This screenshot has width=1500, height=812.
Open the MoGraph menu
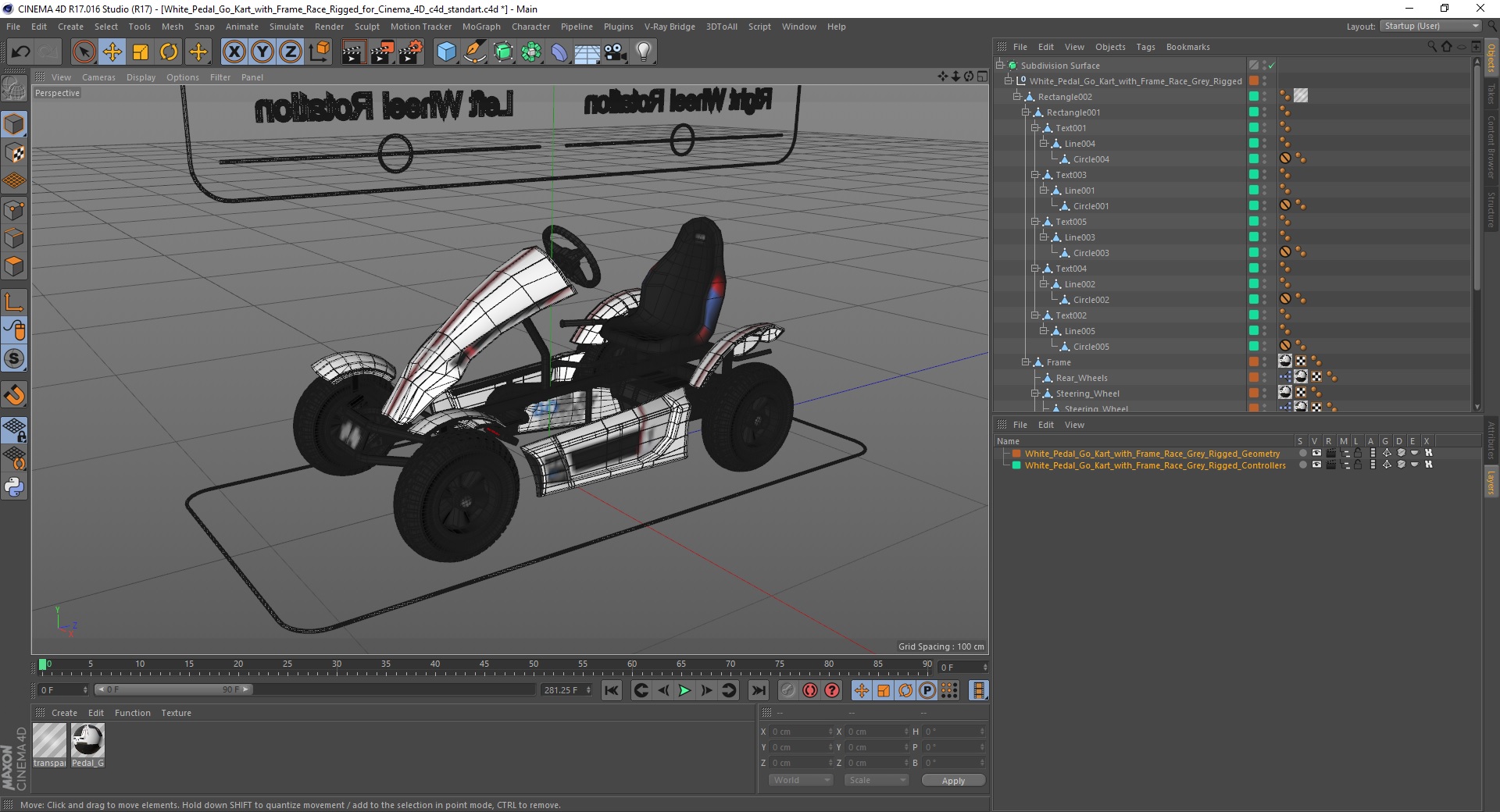[x=481, y=27]
